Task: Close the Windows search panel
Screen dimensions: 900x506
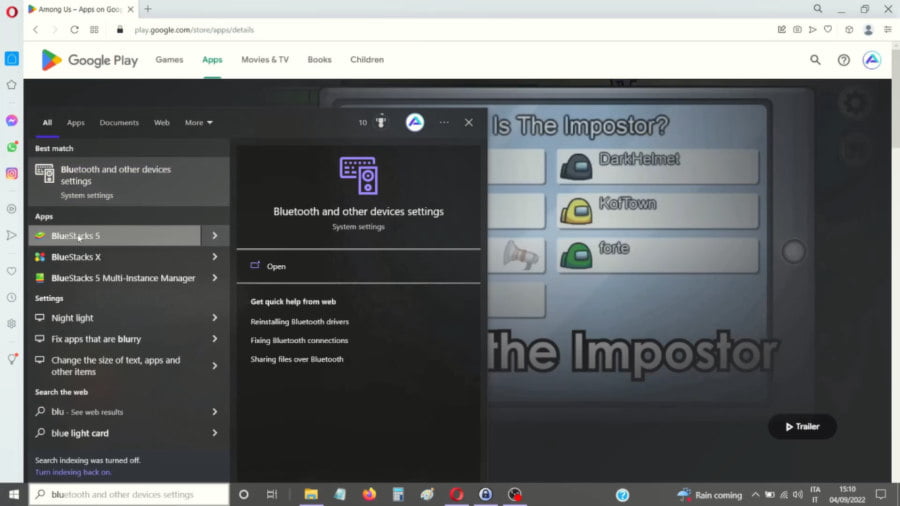Action: pos(468,122)
